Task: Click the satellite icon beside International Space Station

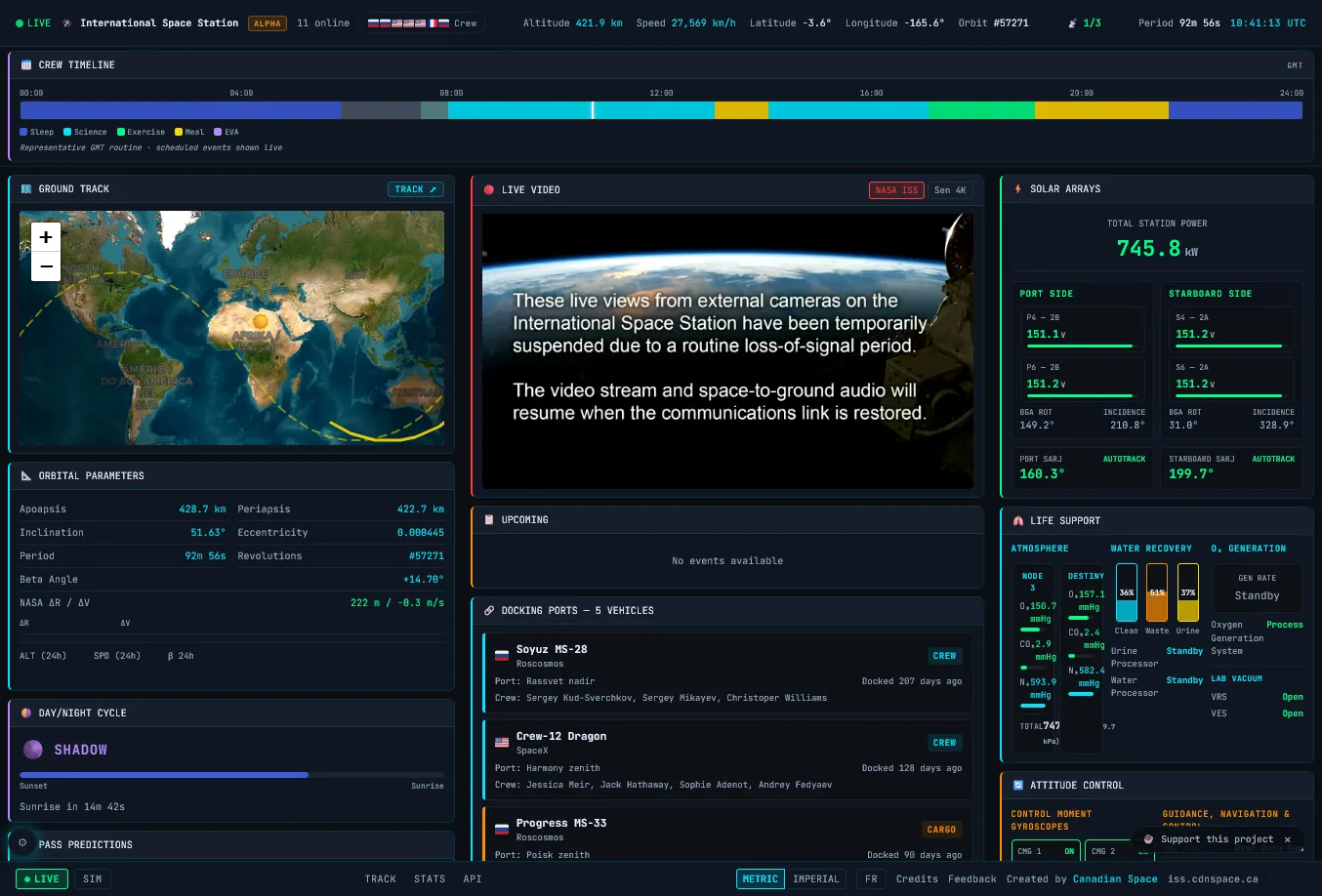Action: (x=66, y=22)
